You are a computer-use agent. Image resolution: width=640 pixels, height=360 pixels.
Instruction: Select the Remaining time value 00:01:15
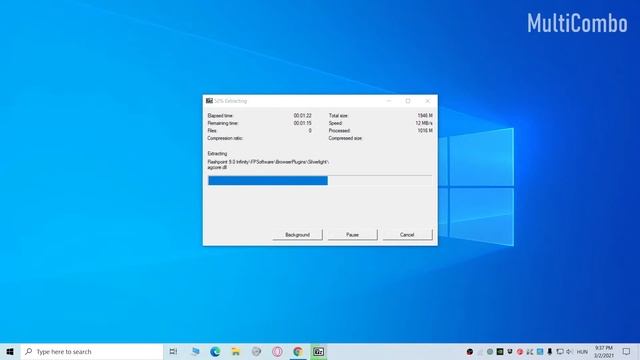[302, 123]
